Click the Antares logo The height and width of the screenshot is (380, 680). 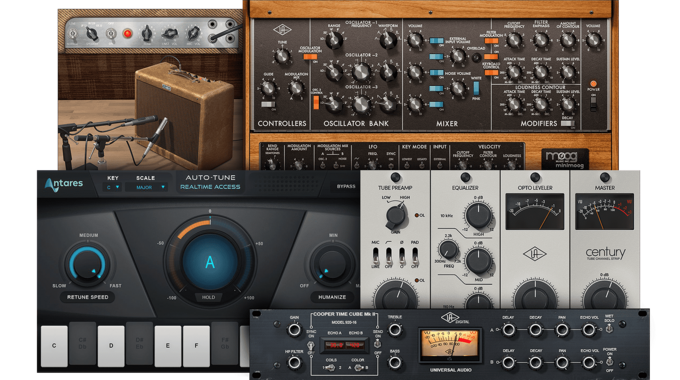pos(64,184)
